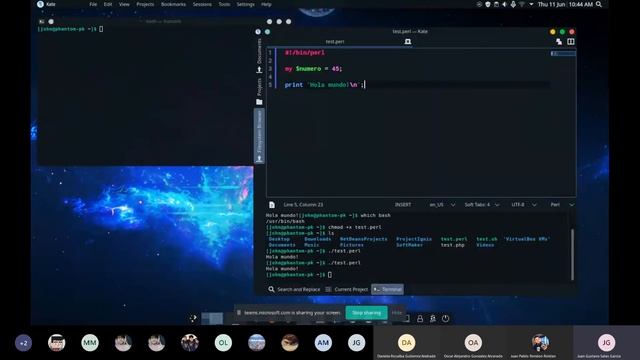The width and height of the screenshot is (640, 360).
Task: Click the Search and Replace magnifier icon
Action: pos(271,289)
